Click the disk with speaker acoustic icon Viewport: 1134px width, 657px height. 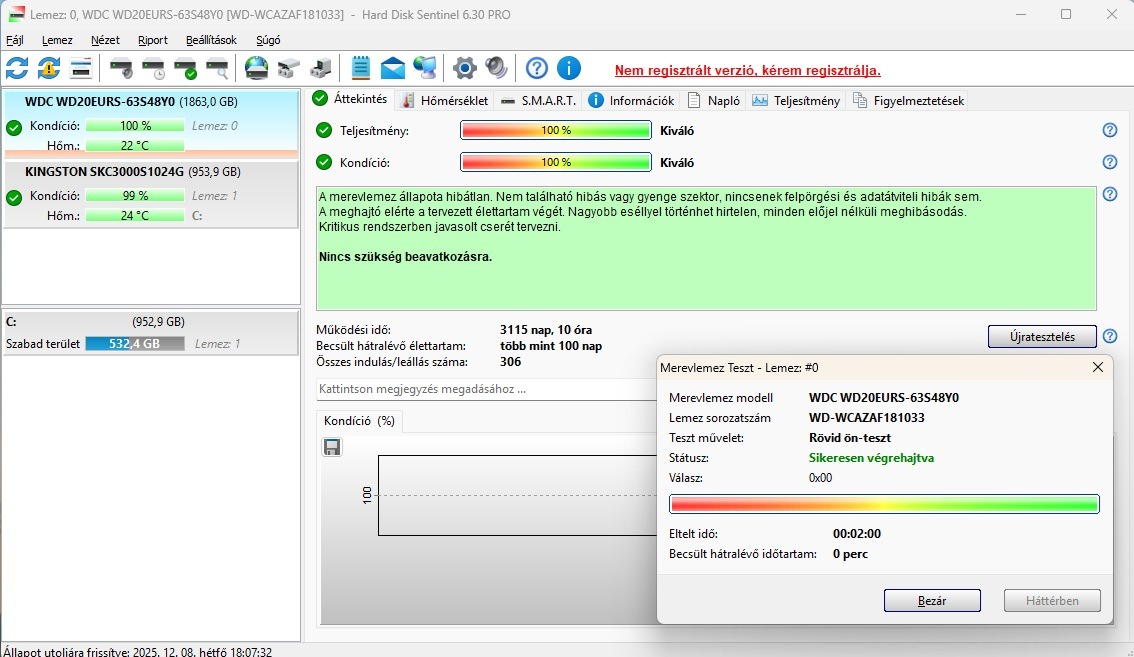(122, 68)
